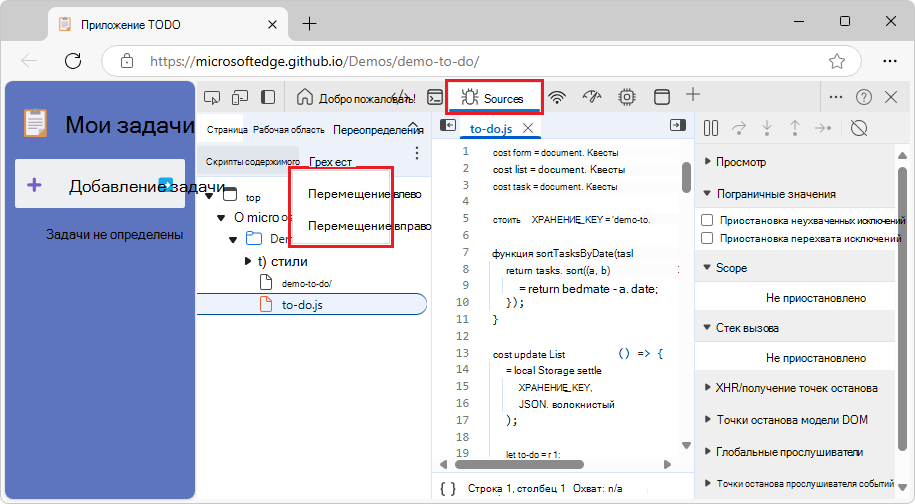
Task: Collapse the Стек вызова section
Action: click(x=747, y=328)
